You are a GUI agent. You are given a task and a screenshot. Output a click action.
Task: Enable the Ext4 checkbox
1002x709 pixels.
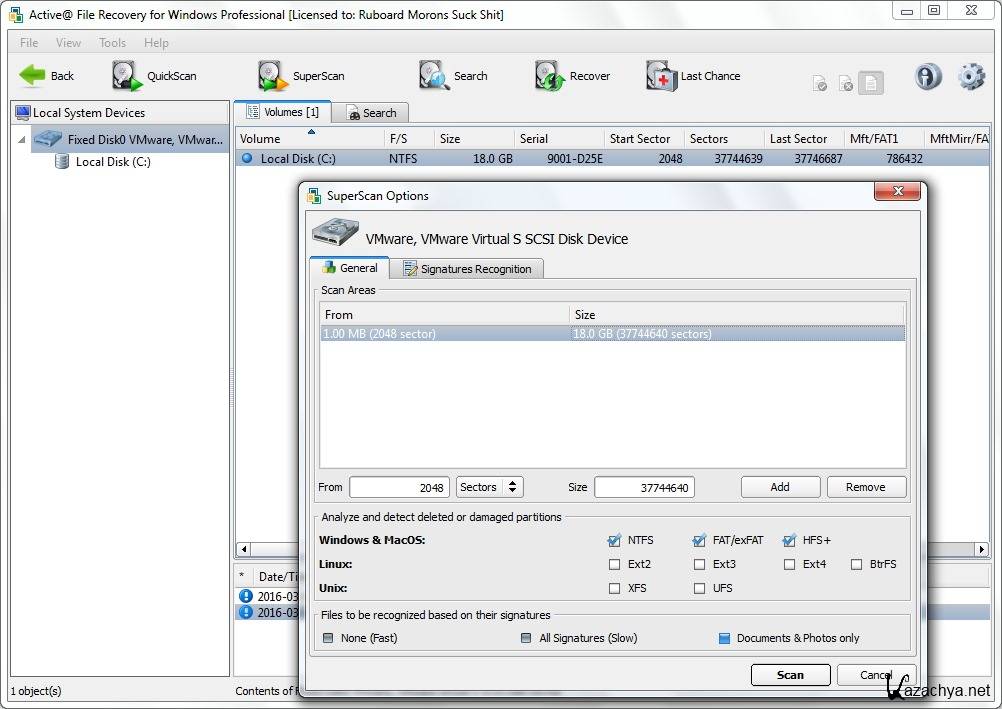pos(788,564)
